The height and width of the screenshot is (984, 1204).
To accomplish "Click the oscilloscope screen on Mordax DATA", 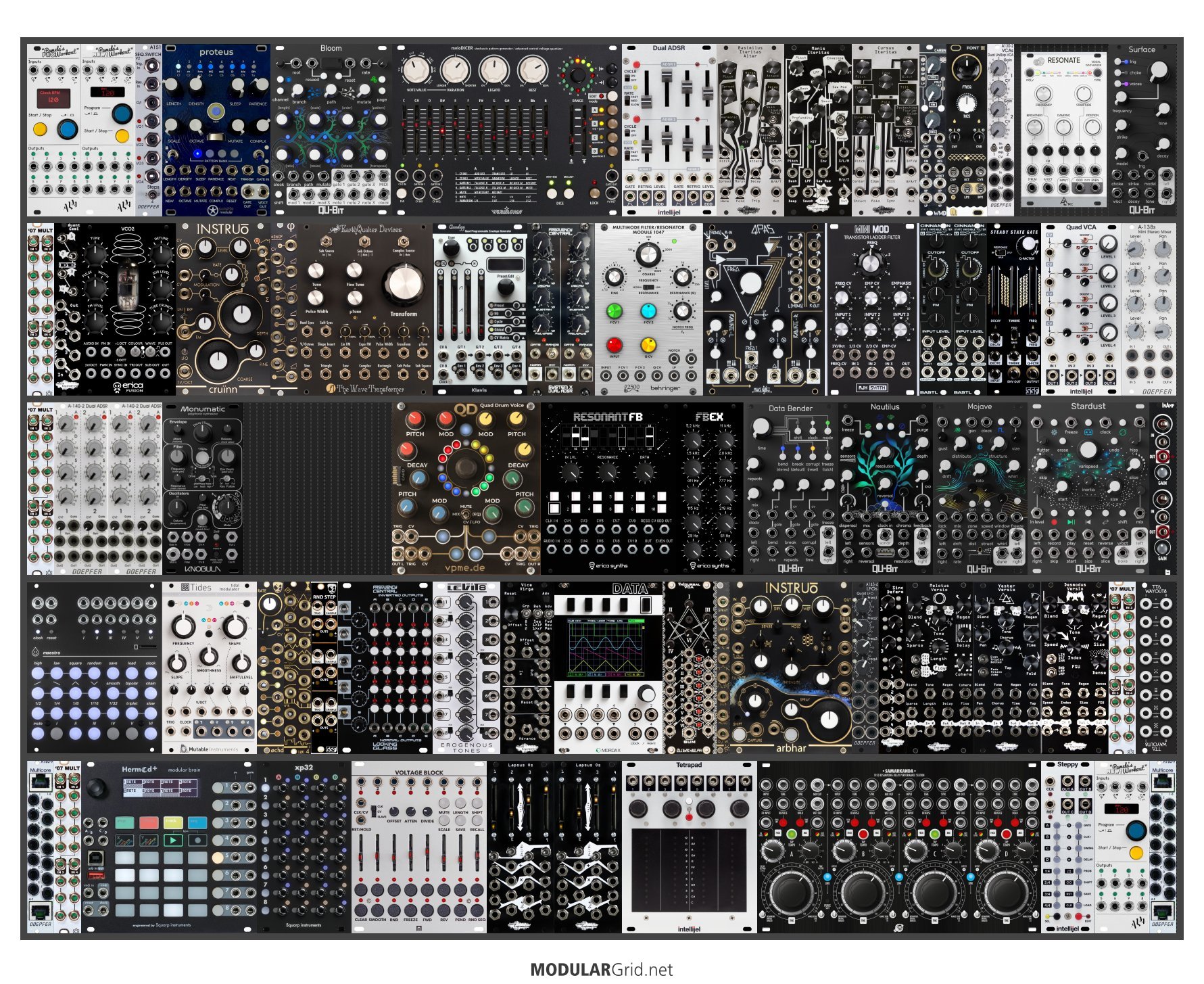I will (x=606, y=648).
